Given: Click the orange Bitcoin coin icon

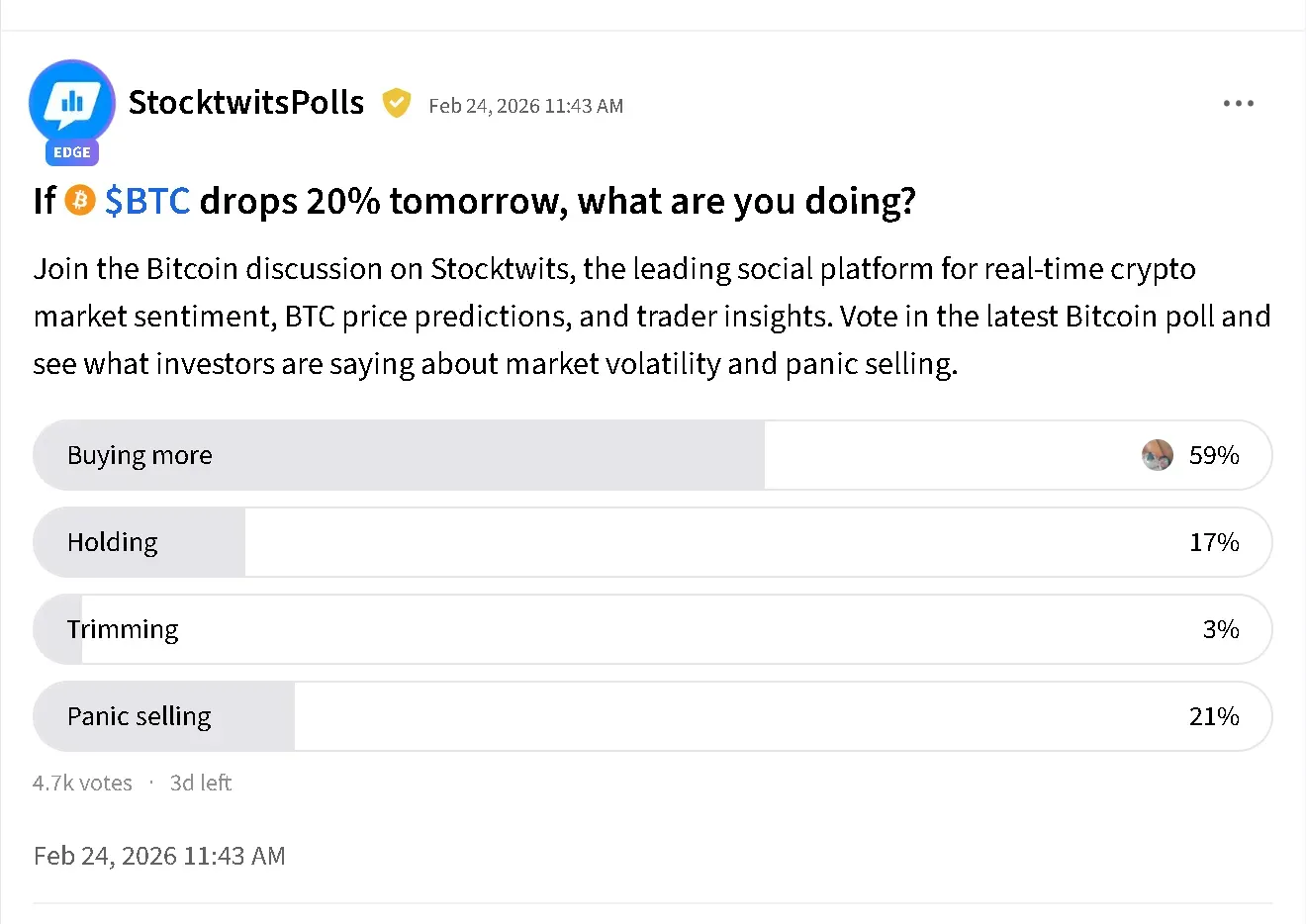Looking at the screenshot, I should tap(80, 201).
